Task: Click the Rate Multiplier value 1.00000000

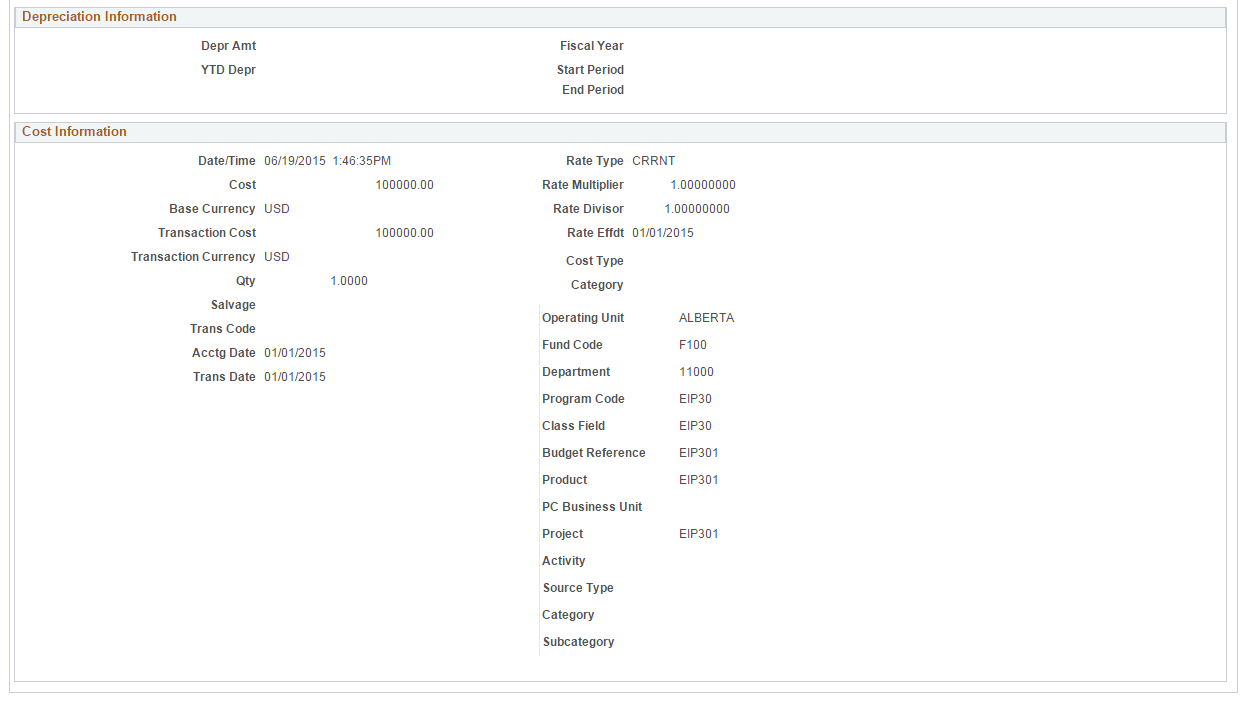Action: [x=703, y=184]
